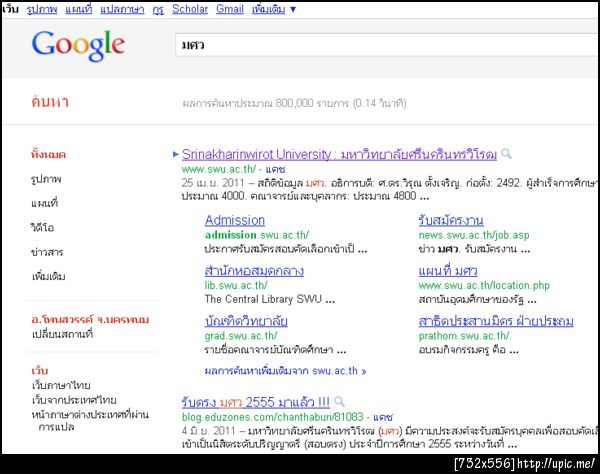
Task: Open the Admission sitelink
Action: point(235,220)
